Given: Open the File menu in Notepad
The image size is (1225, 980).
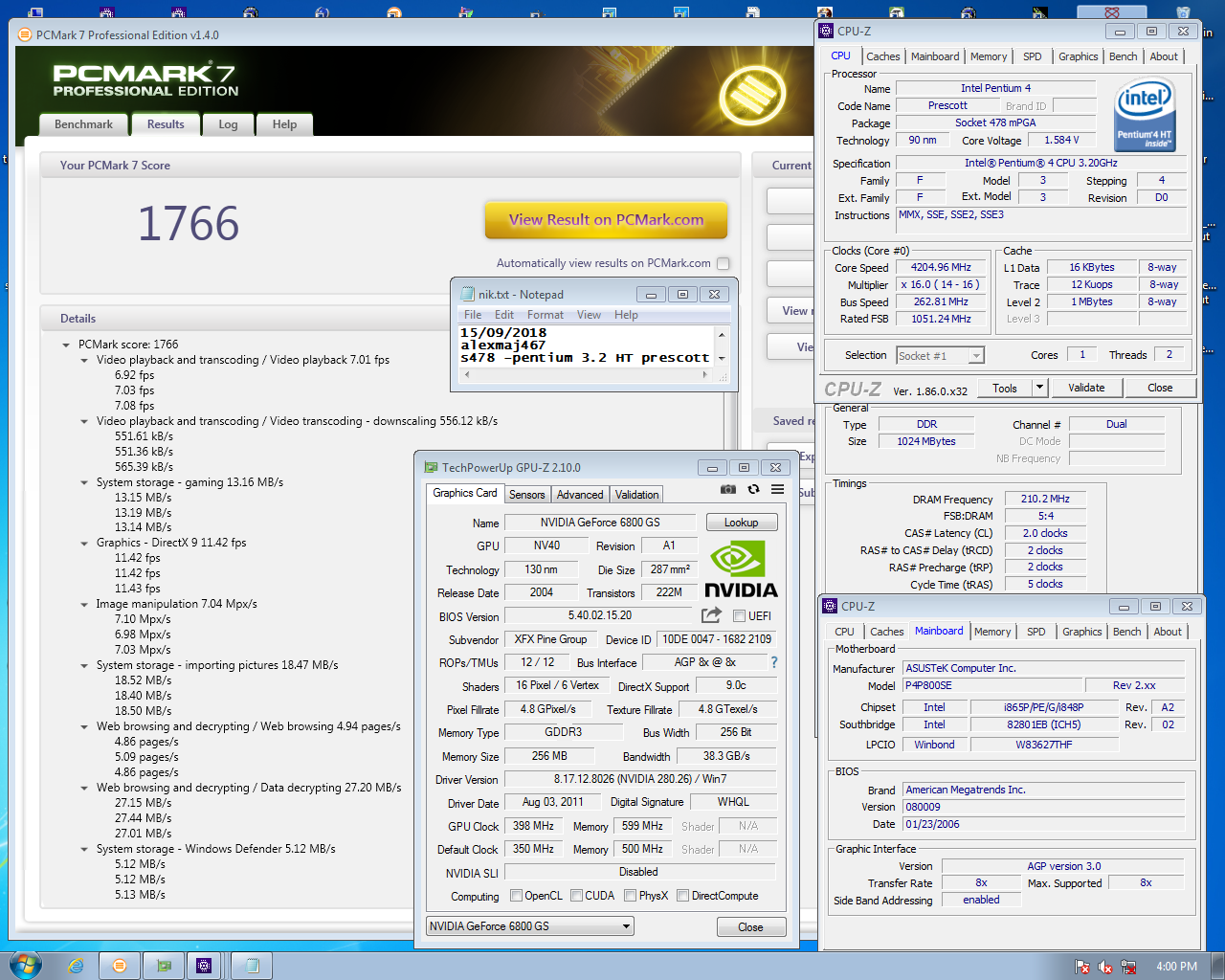Looking at the screenshot, I should click(473, 315).
